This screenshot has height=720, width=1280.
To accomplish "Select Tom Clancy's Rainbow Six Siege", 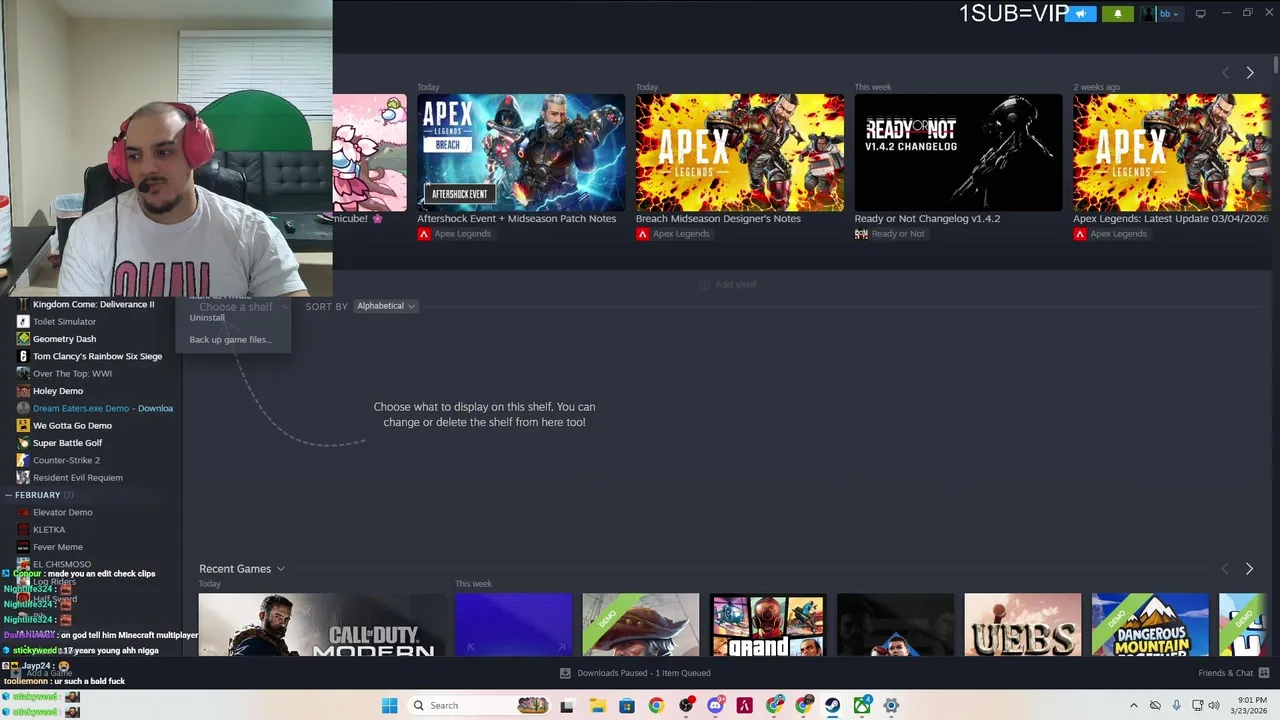I will (97, 356).
